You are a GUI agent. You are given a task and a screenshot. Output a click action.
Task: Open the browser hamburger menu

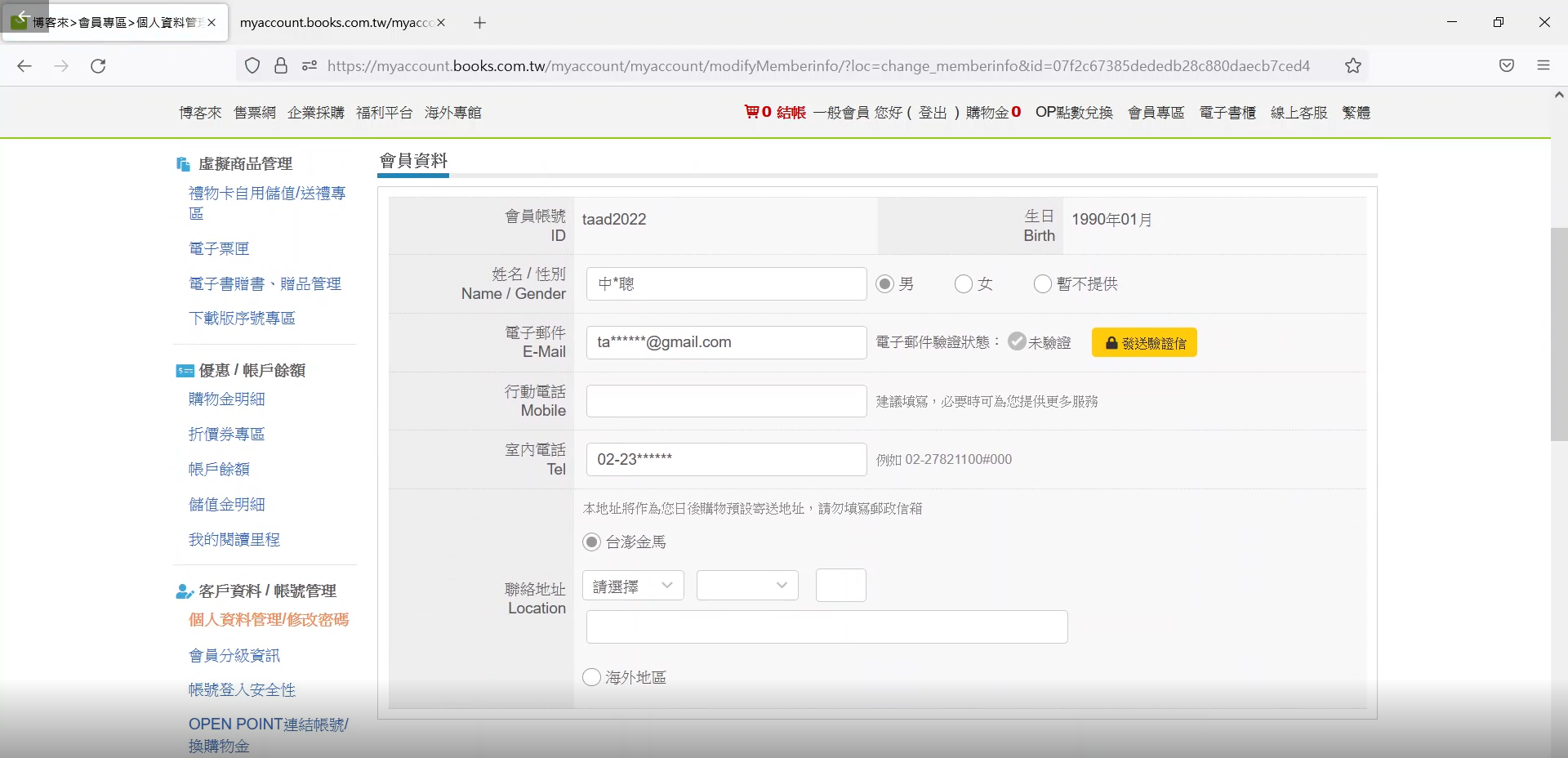pos(1543,65)
